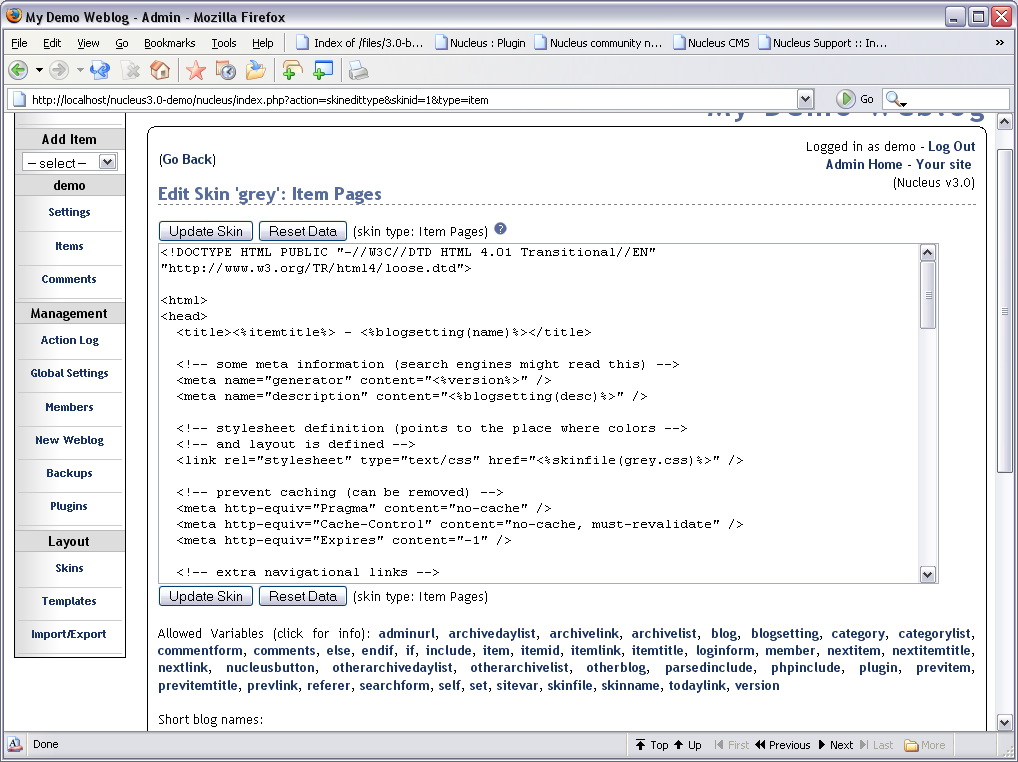Open the Members sidebar link

[x=69, y=407]
